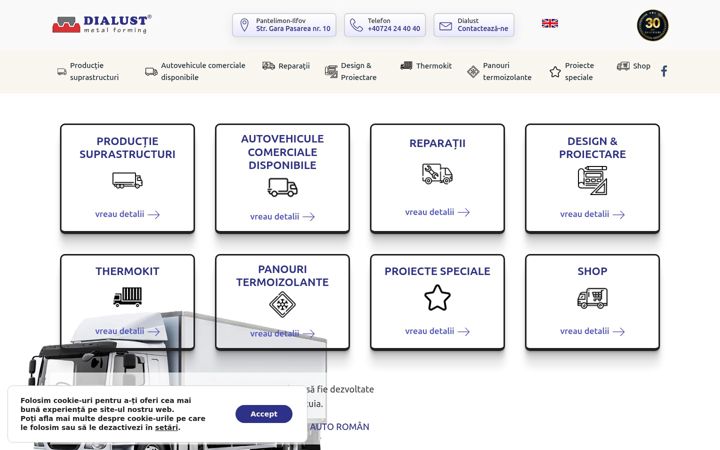720x450 pixels.
Task: Click the blueprint icon beside Design & Proiectare menu
Action: click(331, 71)
